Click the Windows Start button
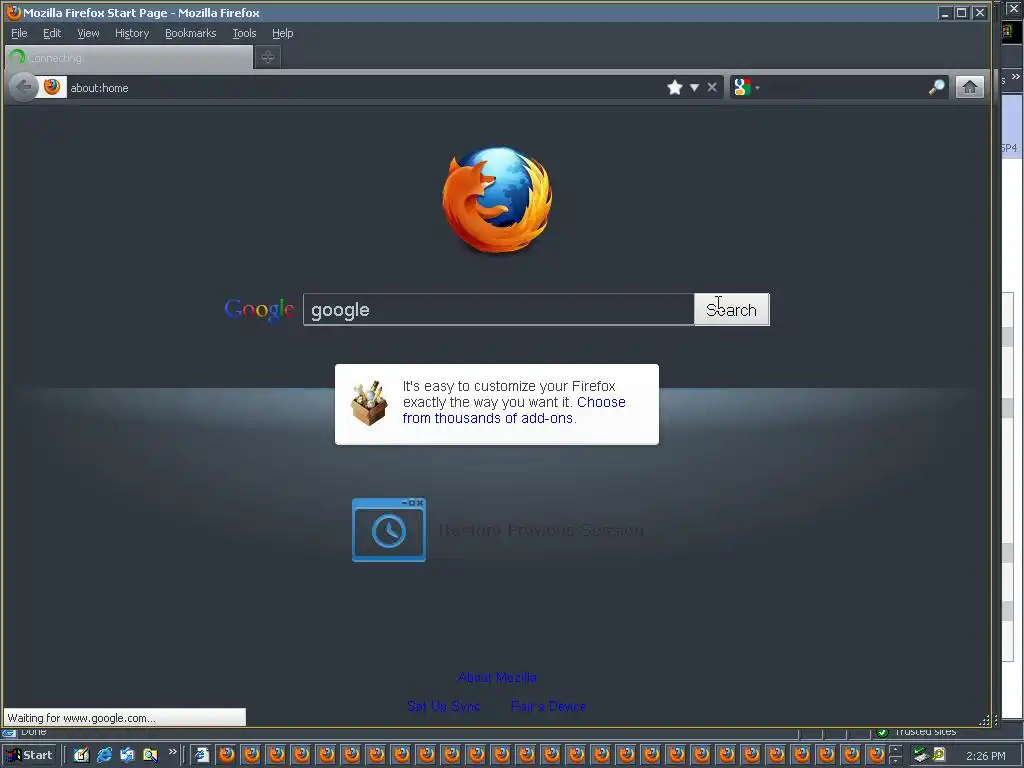The image size is (1024, 768). click(30, 755)
